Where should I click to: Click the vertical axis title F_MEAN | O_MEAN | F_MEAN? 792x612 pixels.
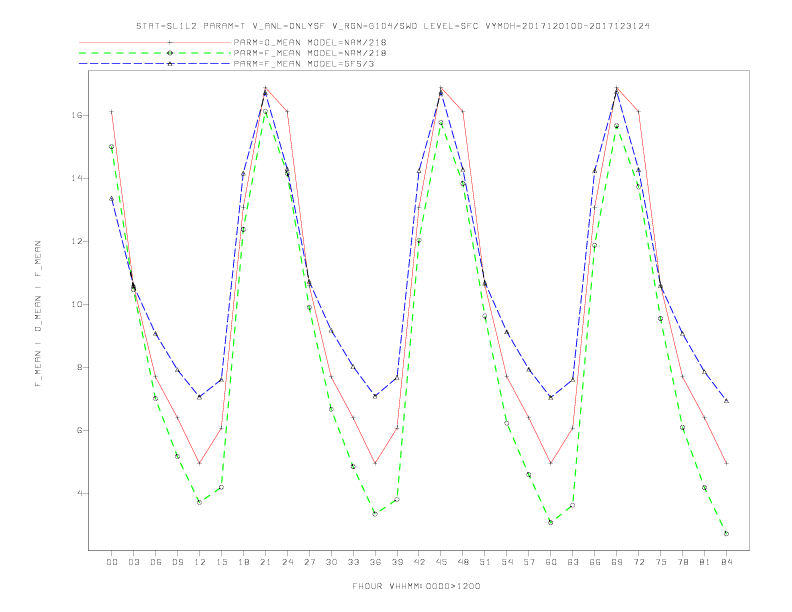pyautogui.click(x=38, y=314)
